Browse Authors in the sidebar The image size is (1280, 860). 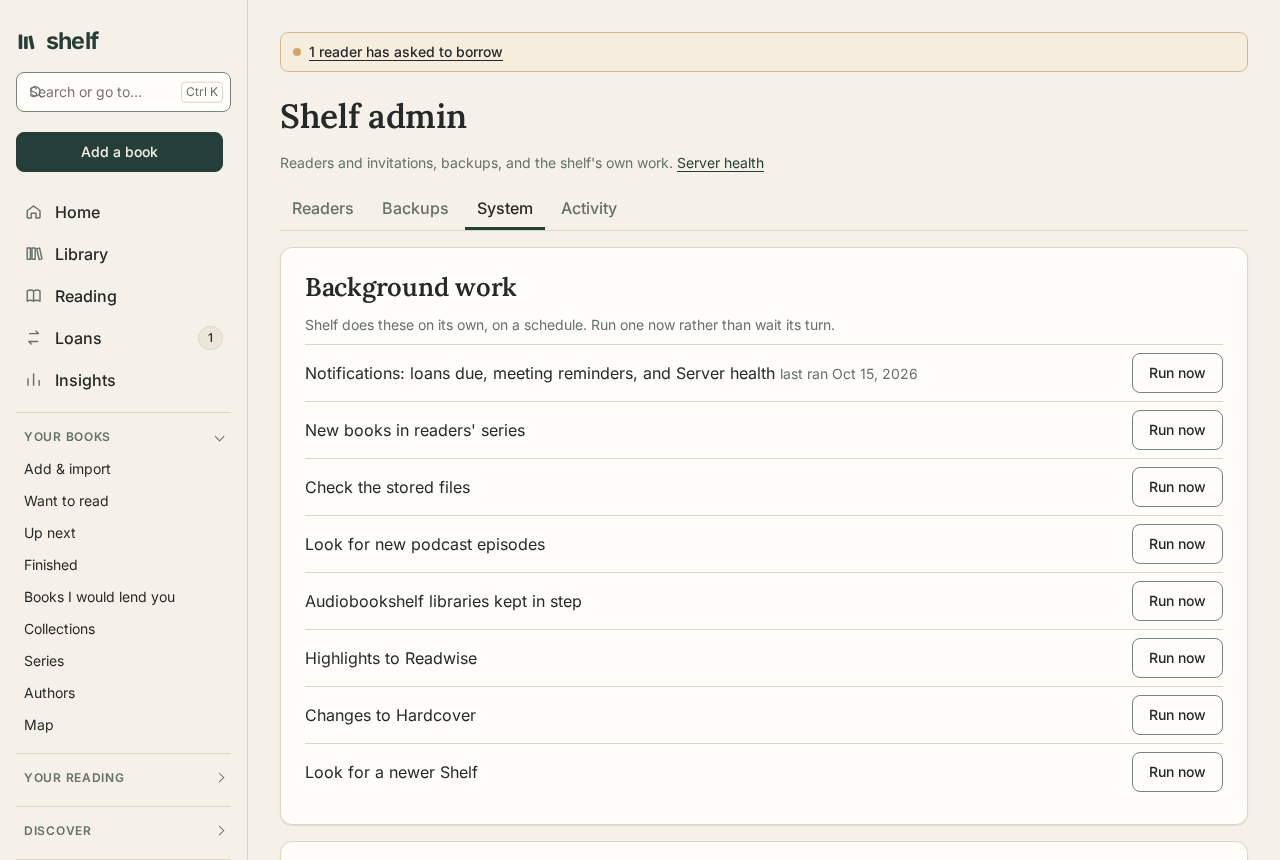tap(49, 693)
